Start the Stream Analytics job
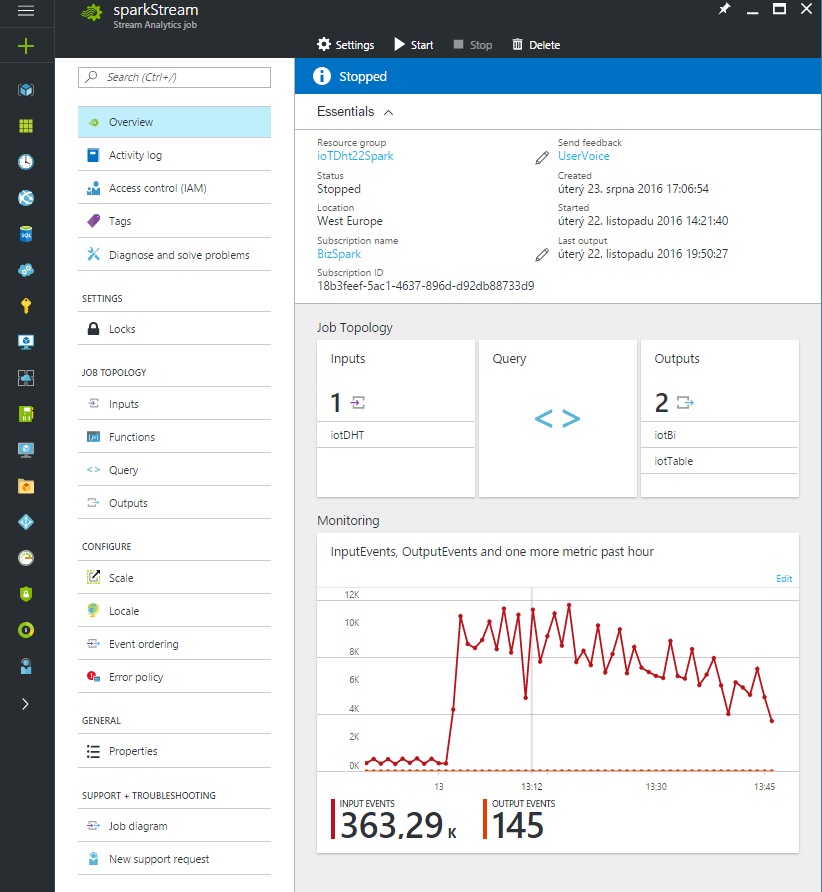This screenshot has height=892, width=822. click(x=412, y=44)
